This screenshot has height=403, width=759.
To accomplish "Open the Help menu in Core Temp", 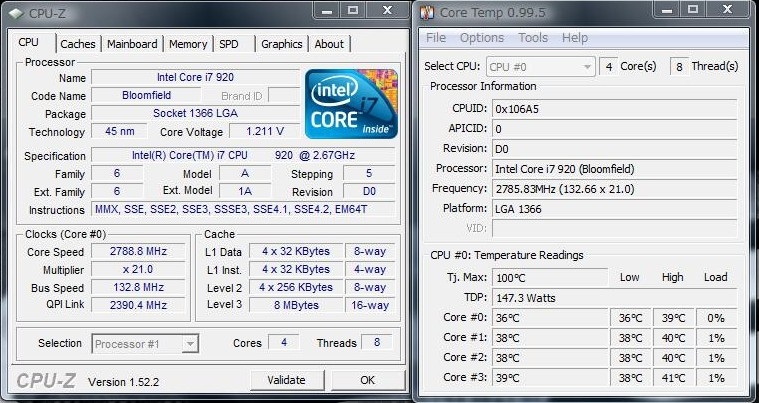I will coord(575,38).
